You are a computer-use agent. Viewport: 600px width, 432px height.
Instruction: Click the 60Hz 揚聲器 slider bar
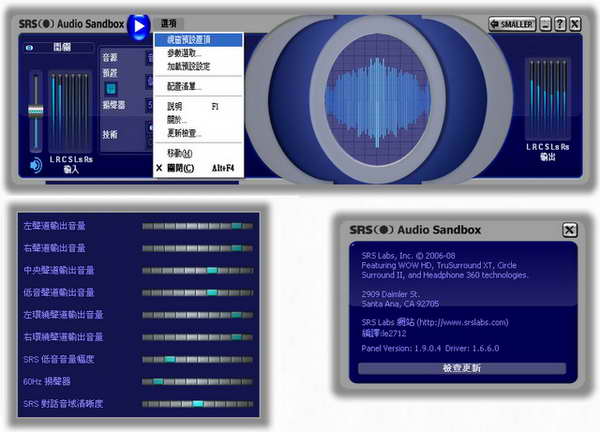click(197, 381)
